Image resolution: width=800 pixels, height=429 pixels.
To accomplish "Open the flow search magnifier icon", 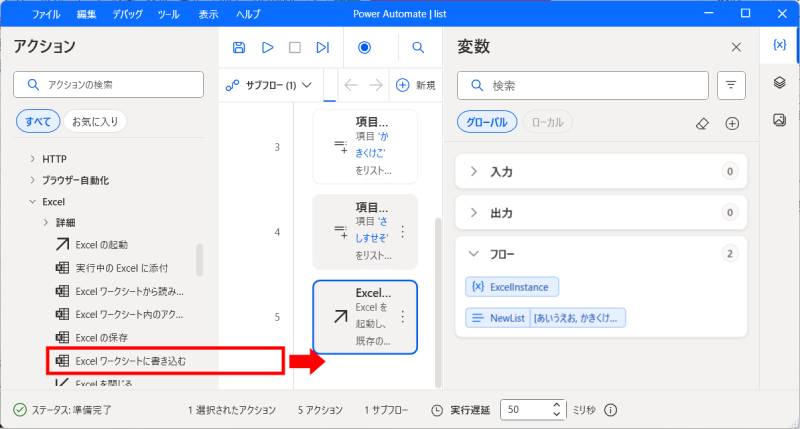I will coord(418,47).
